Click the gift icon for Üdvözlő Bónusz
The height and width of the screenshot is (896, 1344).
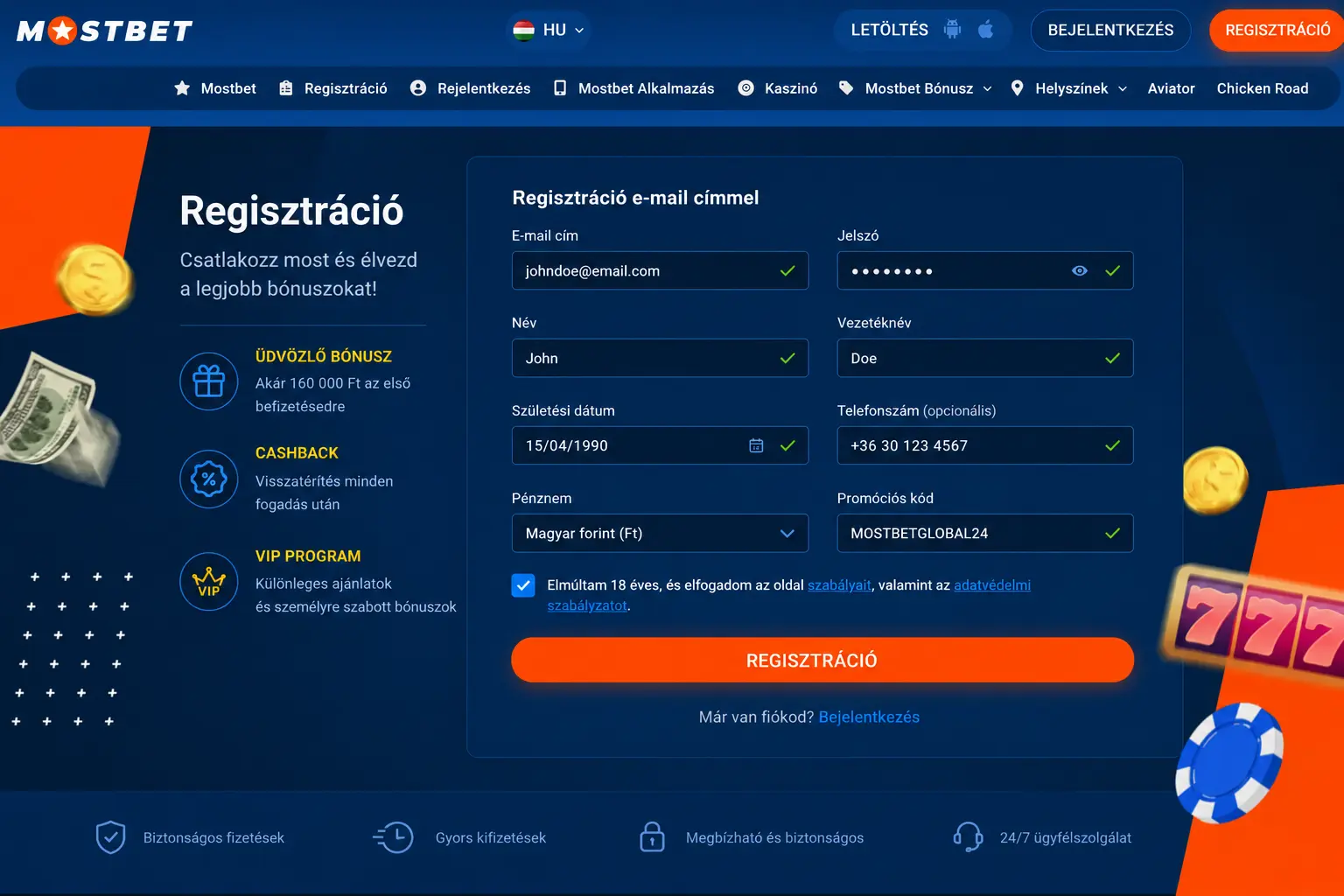point(209,381)
